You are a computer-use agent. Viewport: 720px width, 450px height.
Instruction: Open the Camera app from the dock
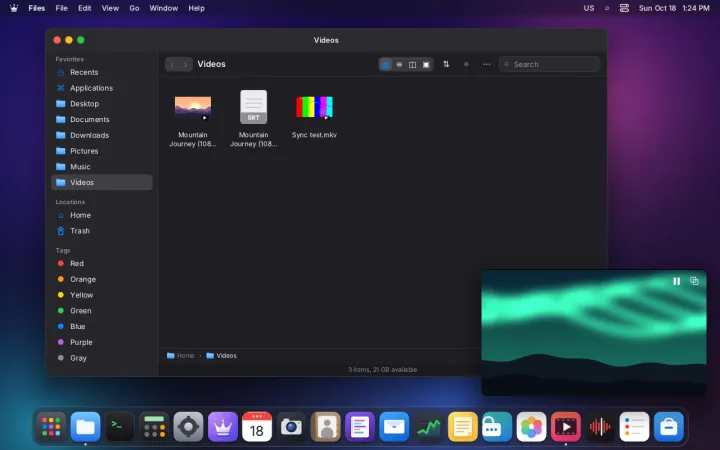291,427
